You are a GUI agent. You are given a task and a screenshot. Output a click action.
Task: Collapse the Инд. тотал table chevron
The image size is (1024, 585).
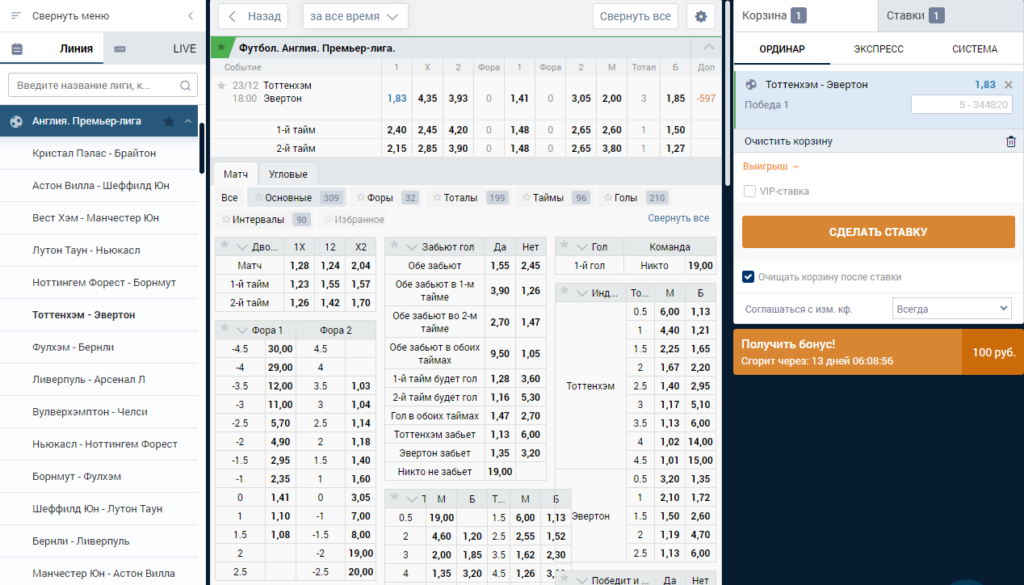coord(582,293)
